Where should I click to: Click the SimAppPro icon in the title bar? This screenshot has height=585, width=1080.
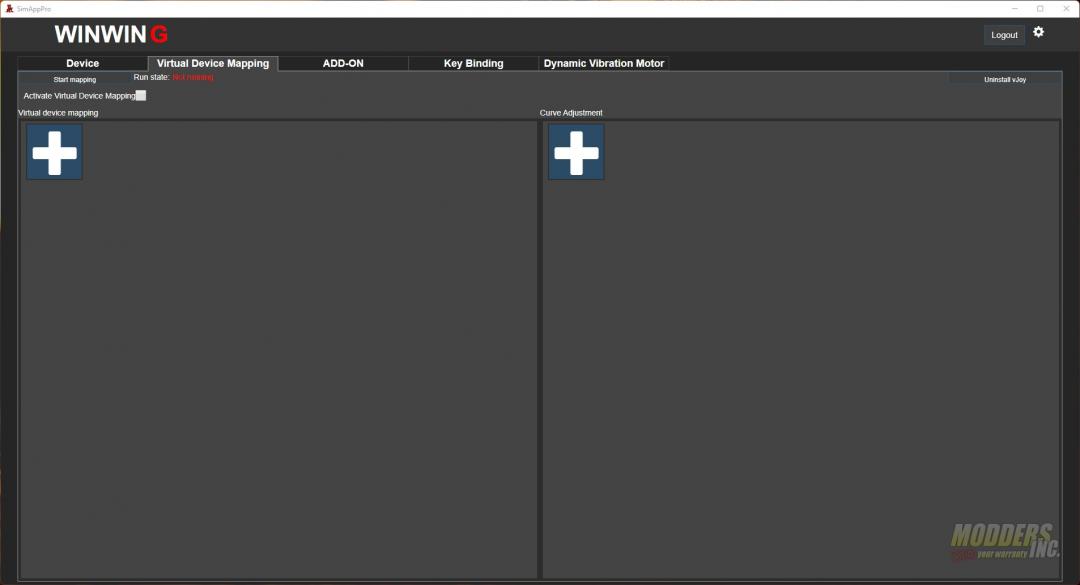pyautogui.click(x=10, y=8)
